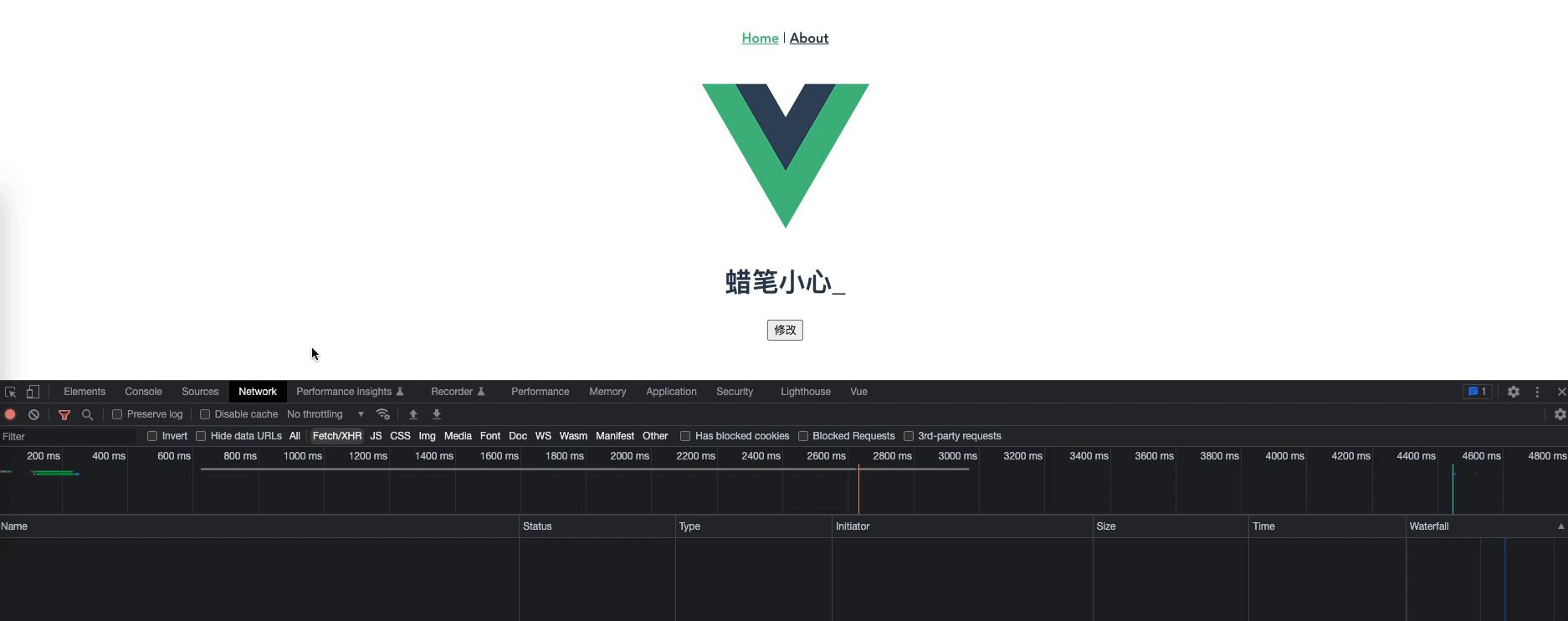Check the Invert filter checkbox
The width and height of the screenshot is (1568, 621).
click(x=152, y=436)
